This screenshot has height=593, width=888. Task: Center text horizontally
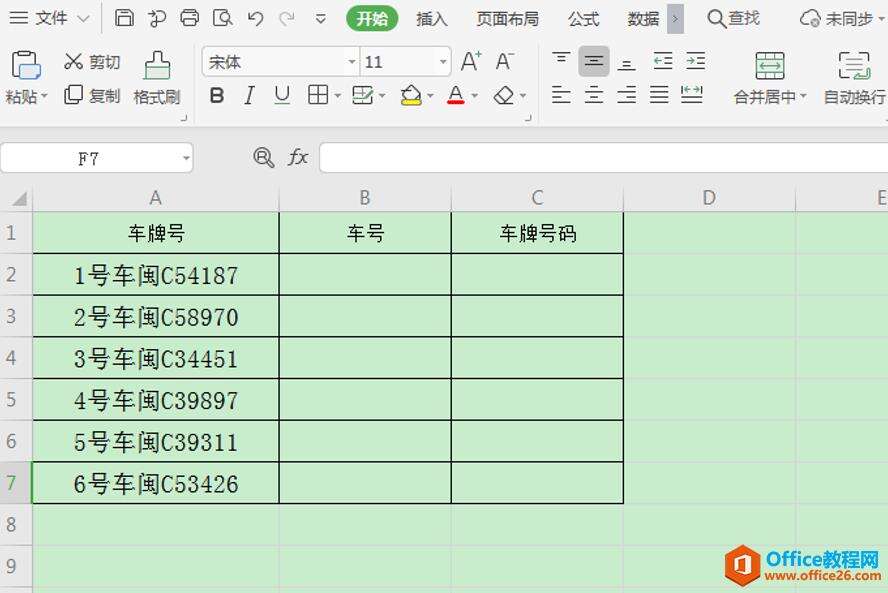click(594, 94)
